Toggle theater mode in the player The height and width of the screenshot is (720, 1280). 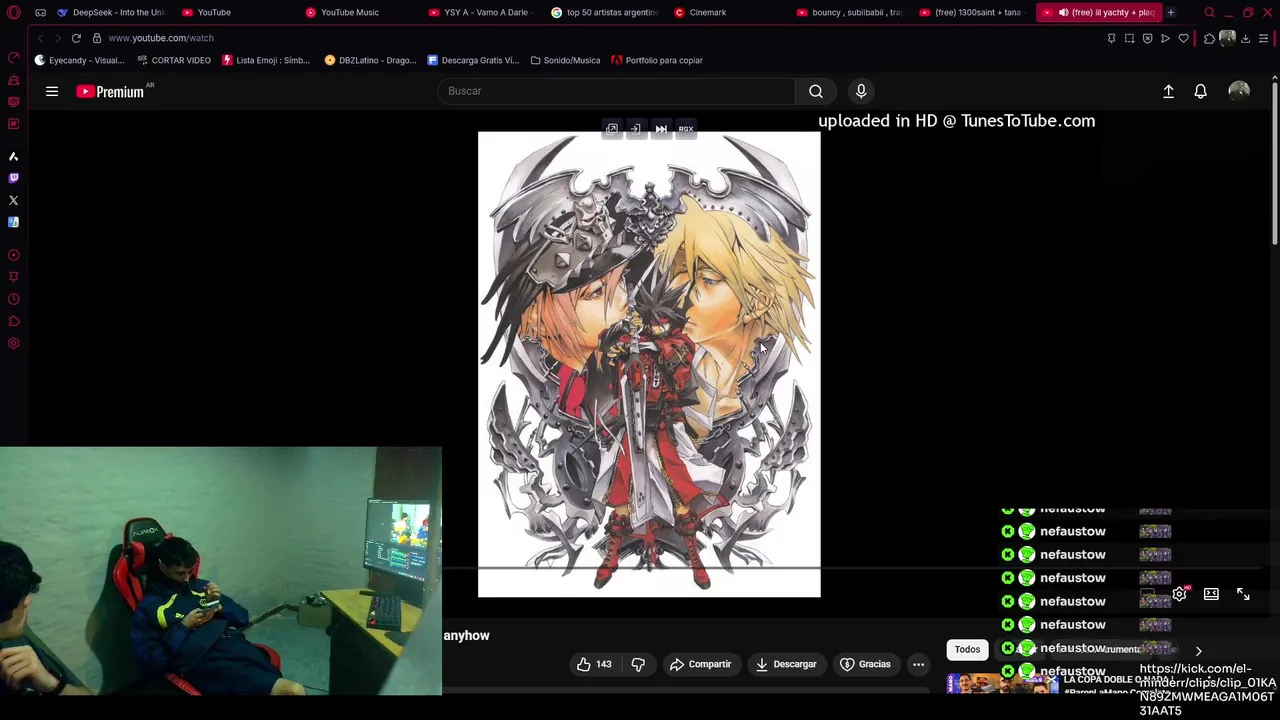click(x=1211, y=594)
